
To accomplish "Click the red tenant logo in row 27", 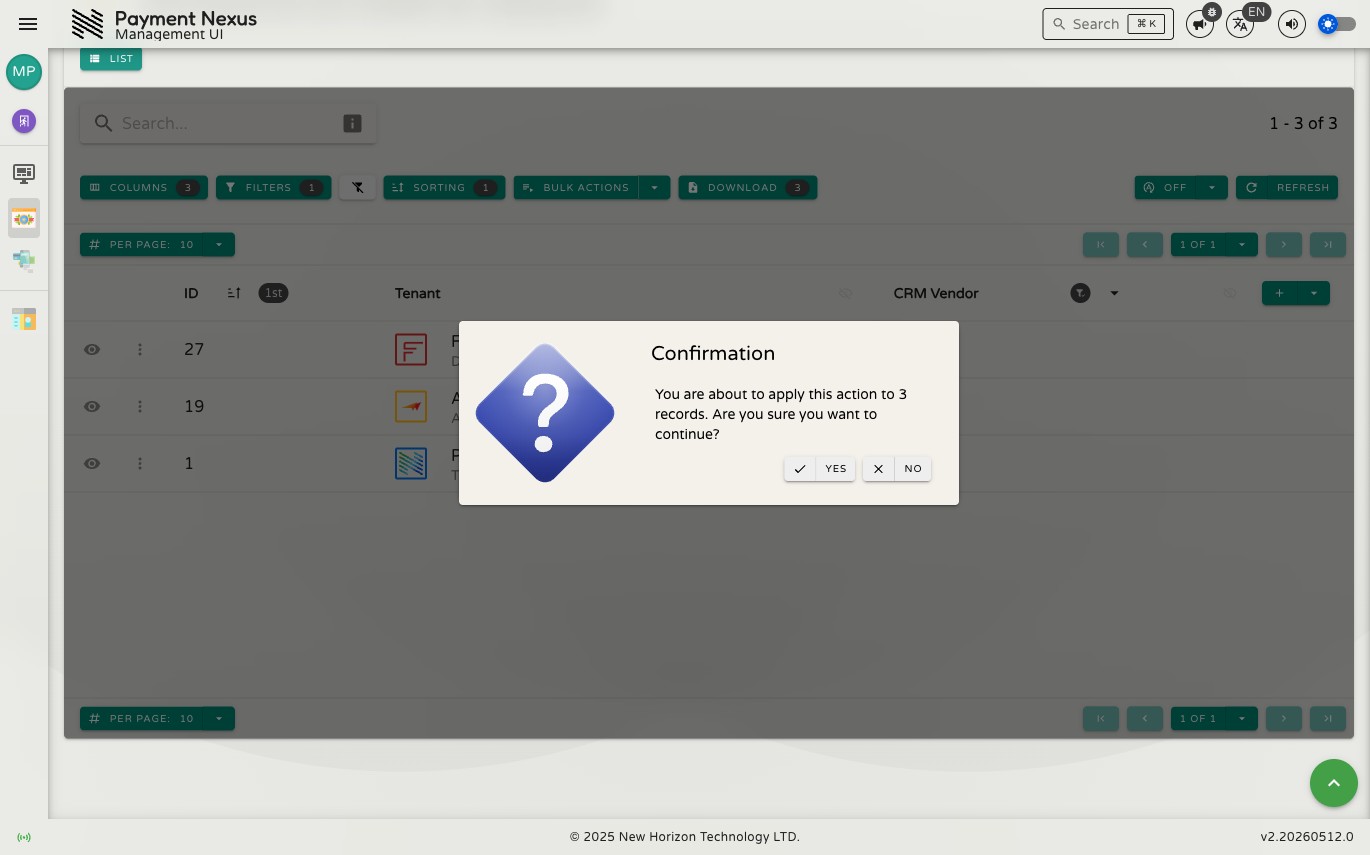I will (411, 349).
